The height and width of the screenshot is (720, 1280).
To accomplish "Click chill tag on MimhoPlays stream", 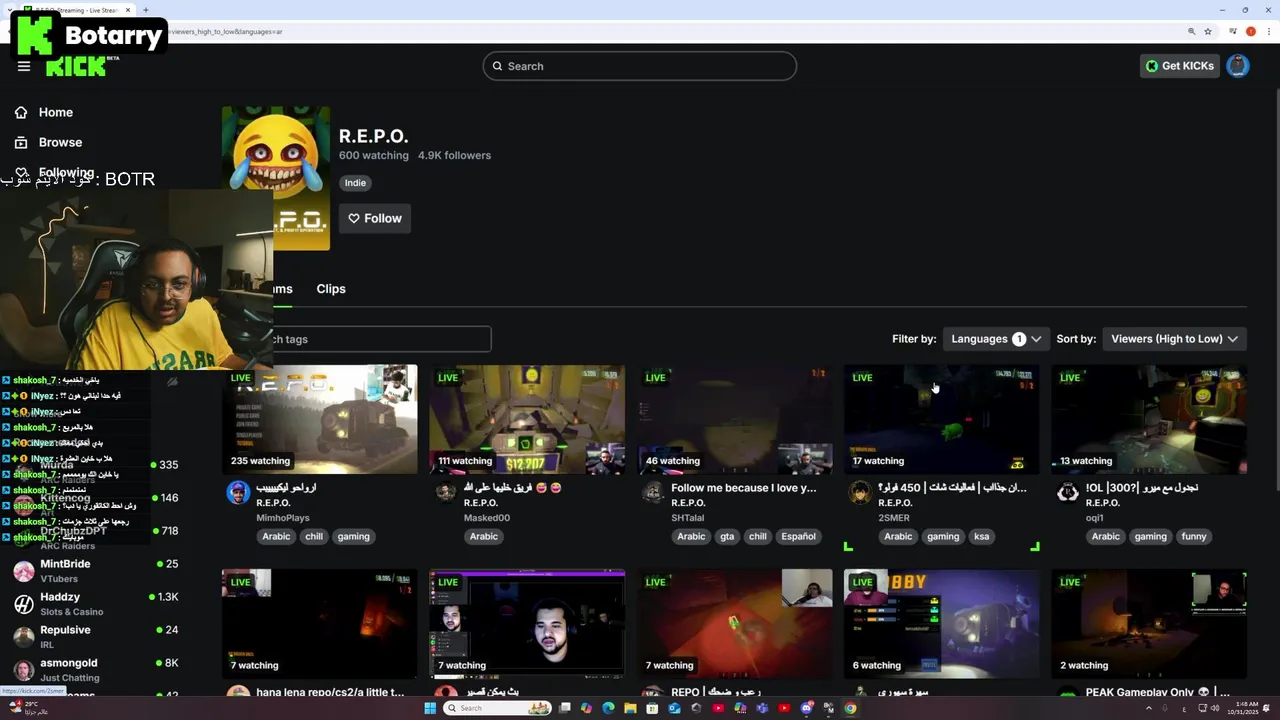I will coord(314,537).
